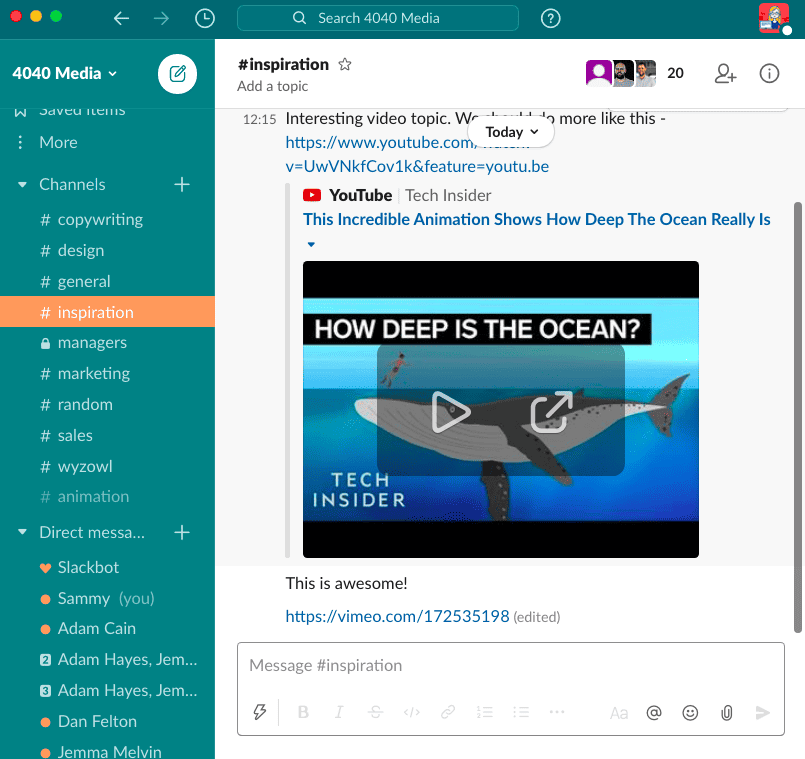Click the compose new message icon
The image size is (805, 759).
(178, 73)
